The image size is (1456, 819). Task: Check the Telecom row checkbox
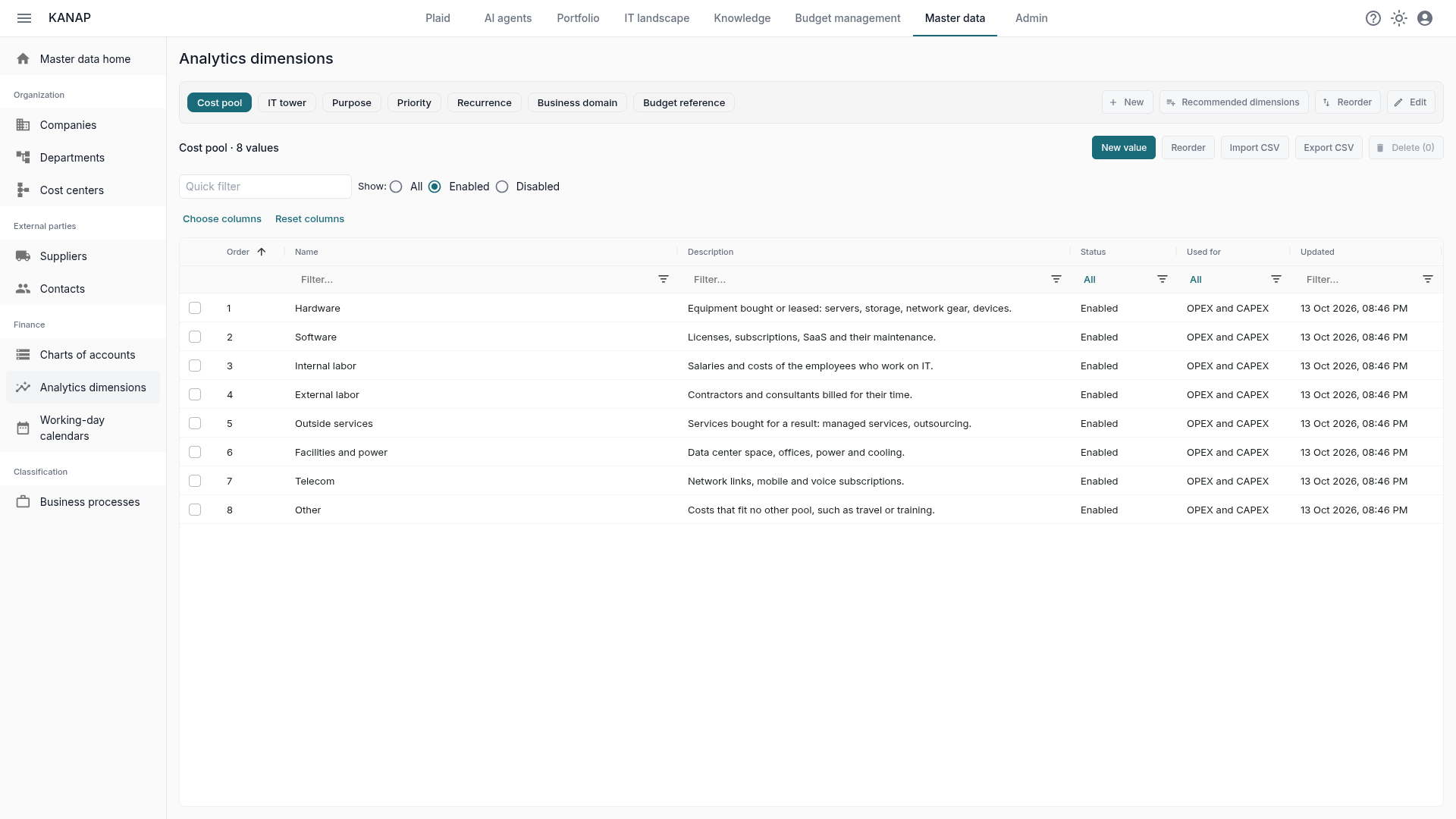click(195, 481)
